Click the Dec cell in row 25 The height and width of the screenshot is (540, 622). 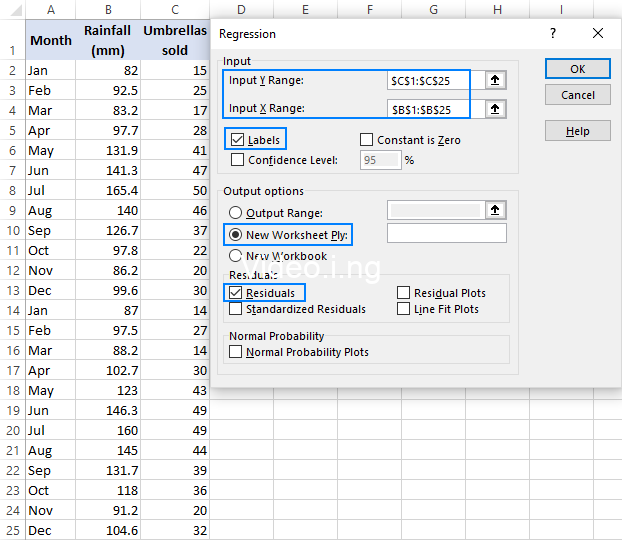click(51, 530)
